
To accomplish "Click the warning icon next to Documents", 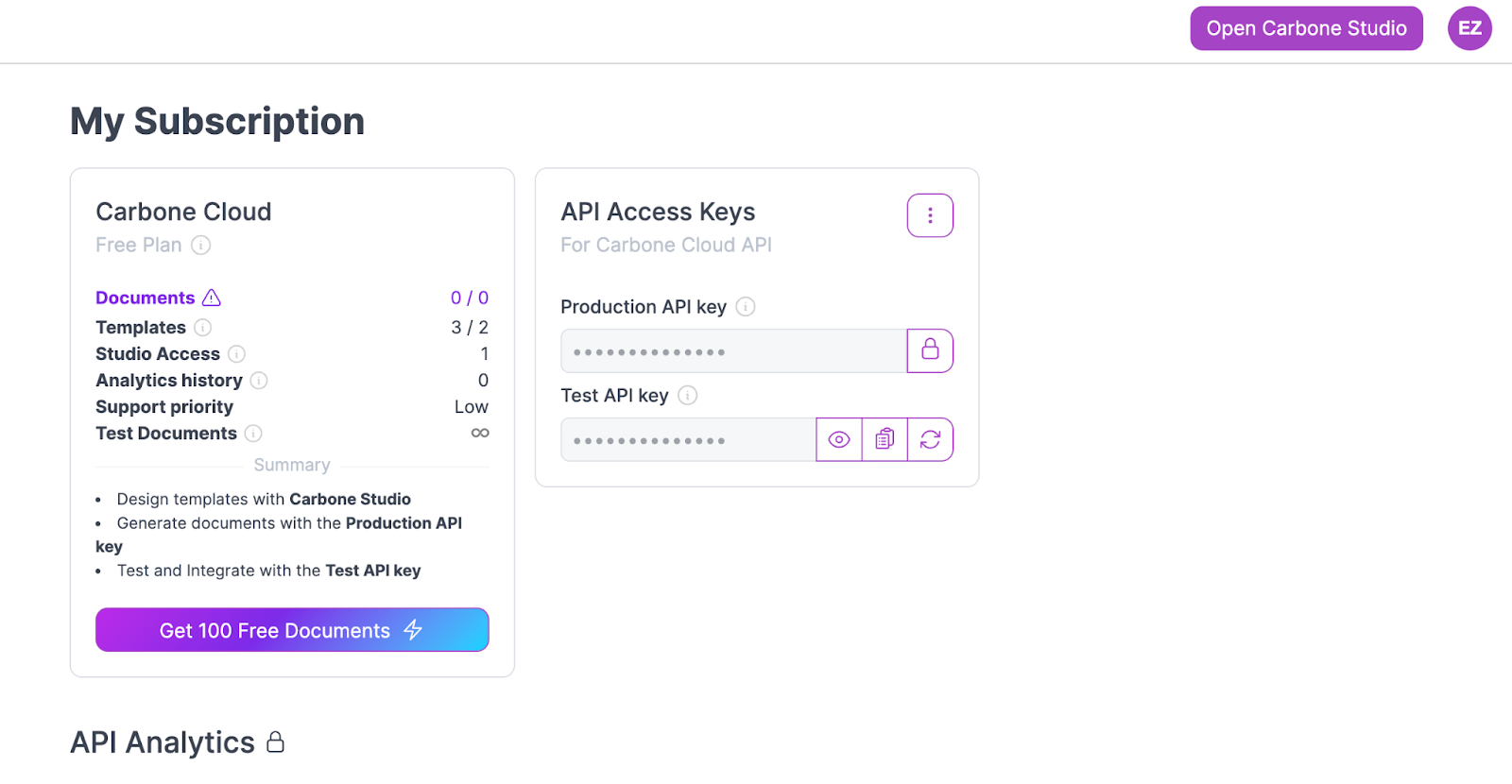I will coord(212,298).
